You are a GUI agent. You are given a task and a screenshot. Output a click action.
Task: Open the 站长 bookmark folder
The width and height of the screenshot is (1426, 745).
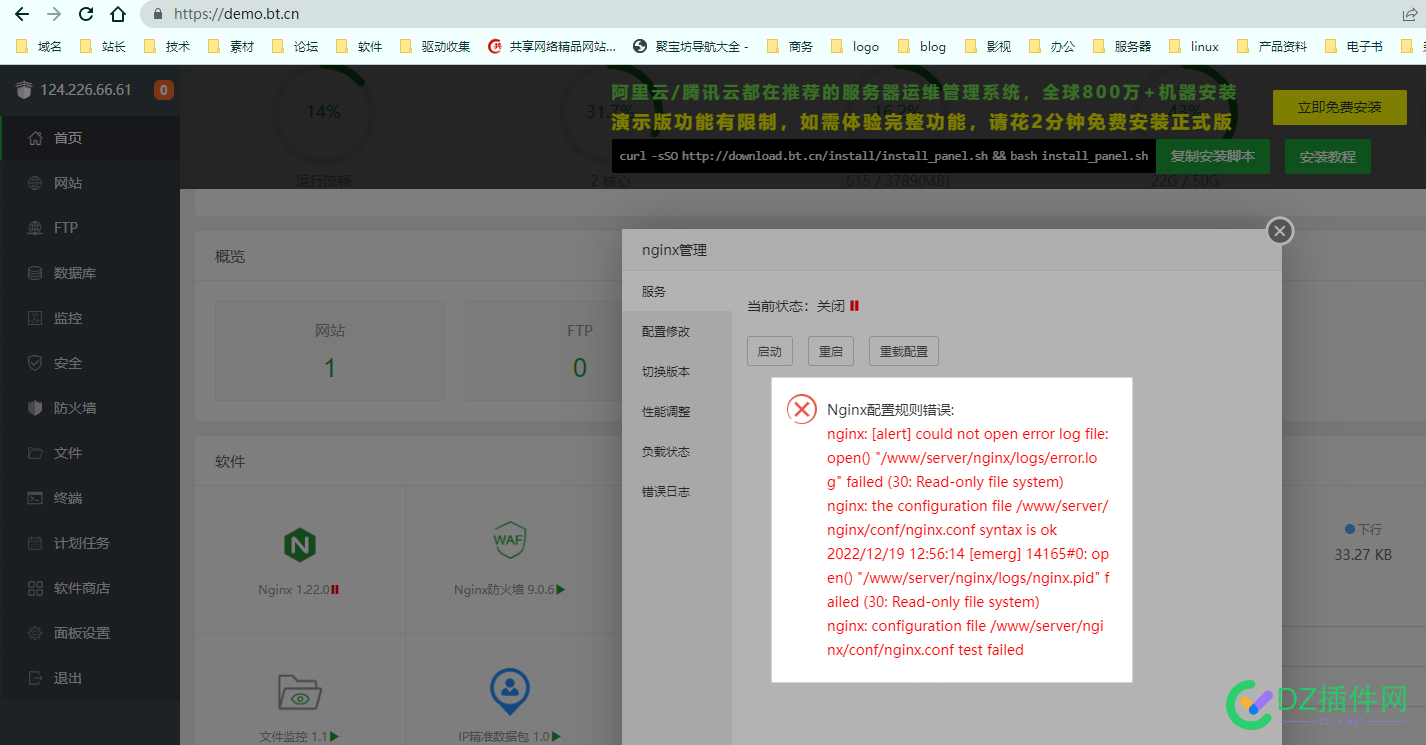click(x=103, y=46)
